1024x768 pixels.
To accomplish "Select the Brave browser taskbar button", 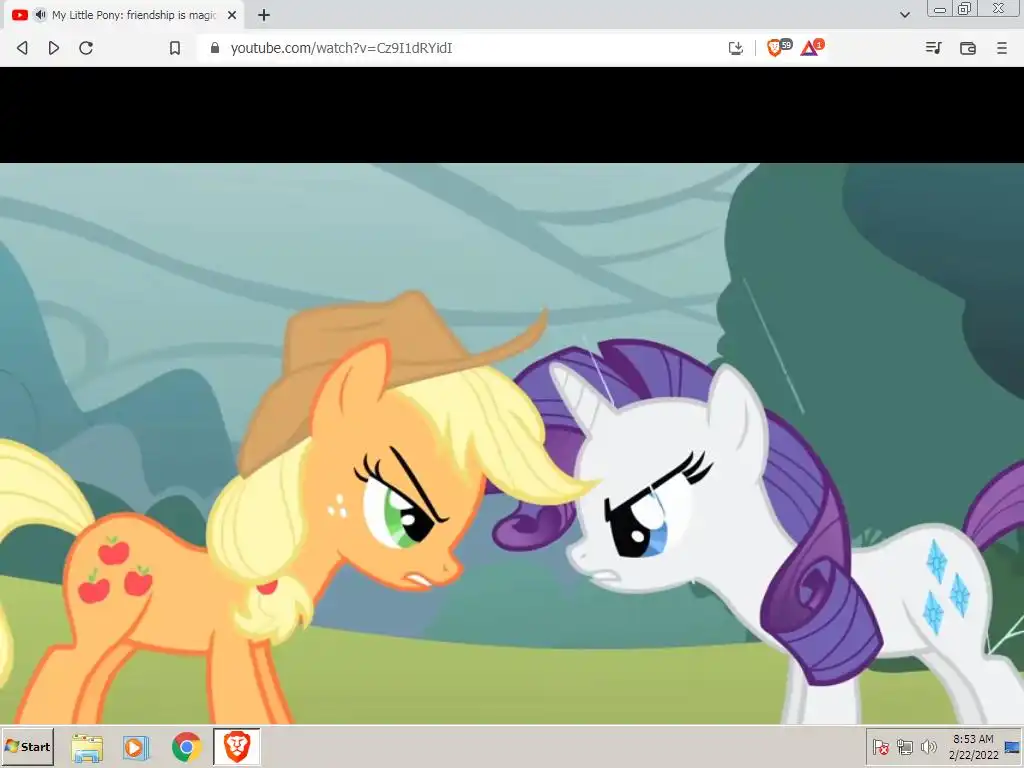I will (x=236, y=746).
